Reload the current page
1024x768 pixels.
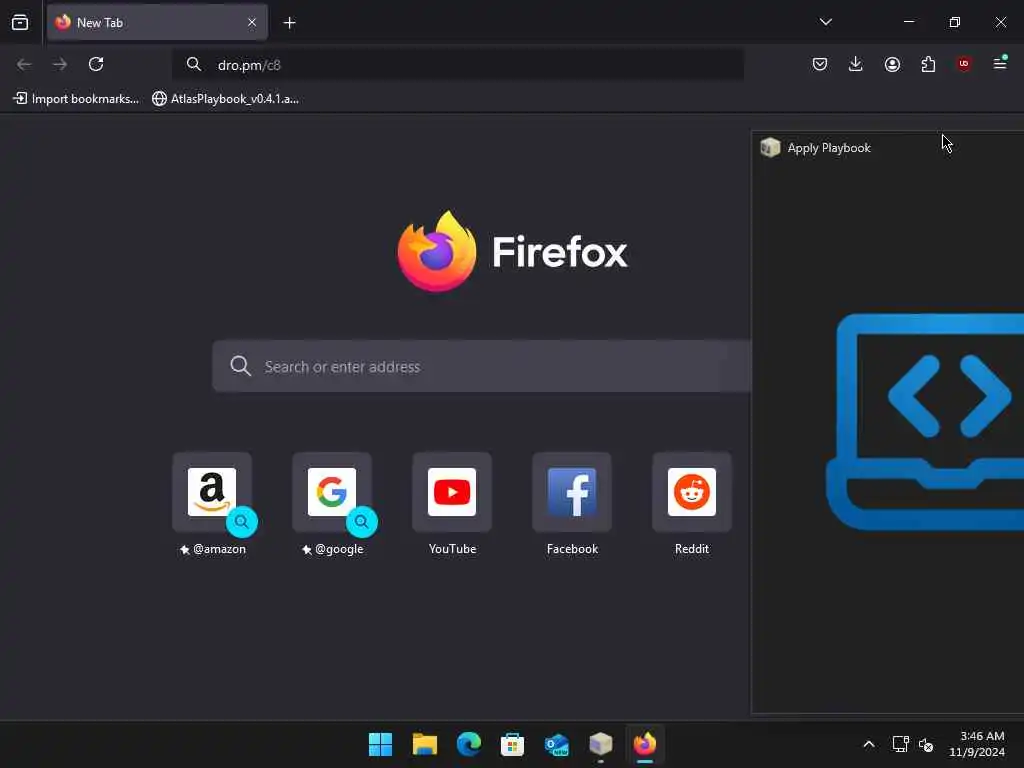click(96, 64)
